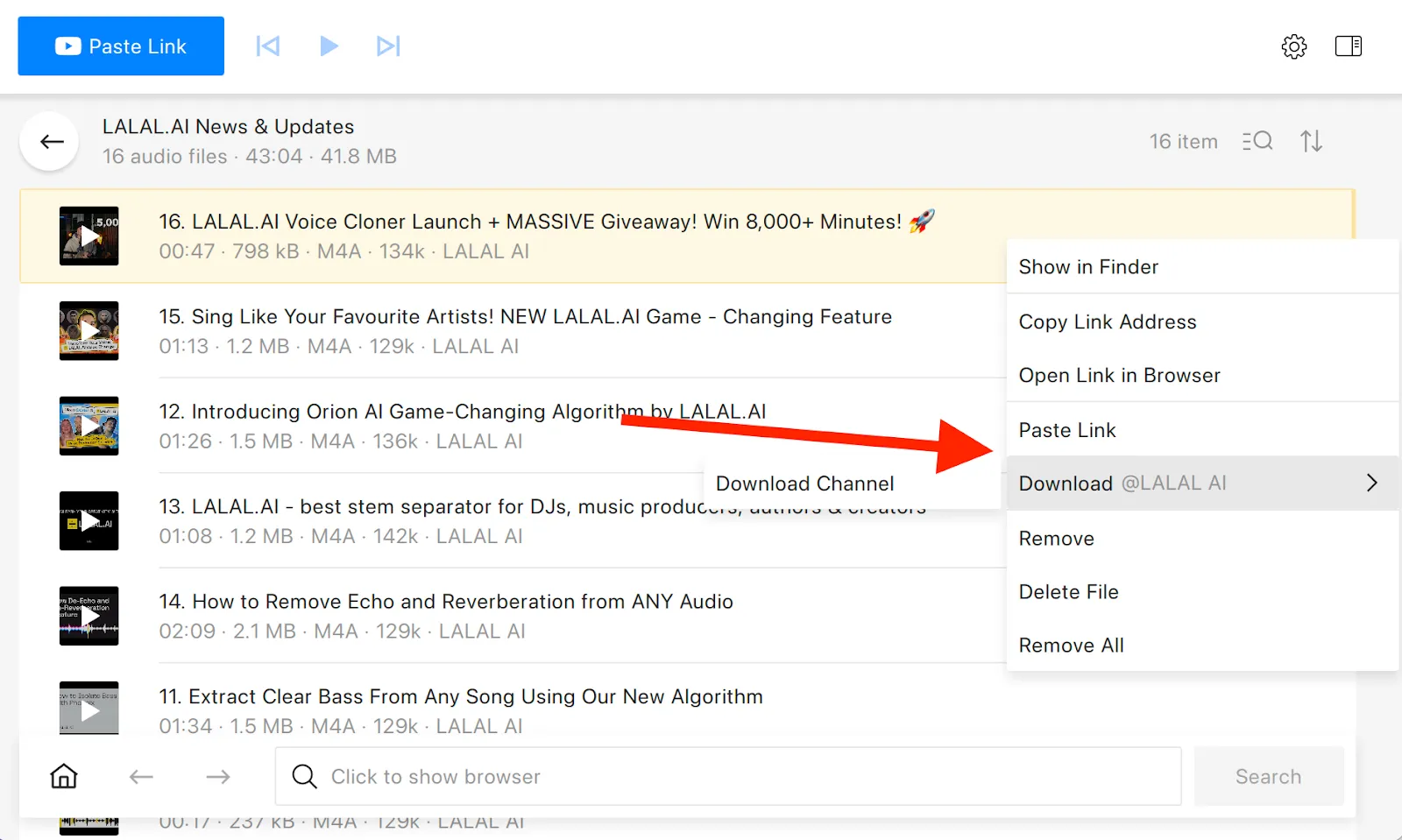Image resolution: width=1402 pixels, height=840 pixels.
Task: Navigate browser forward arrow
Action: pyautogui.click(x=218, y=776)
